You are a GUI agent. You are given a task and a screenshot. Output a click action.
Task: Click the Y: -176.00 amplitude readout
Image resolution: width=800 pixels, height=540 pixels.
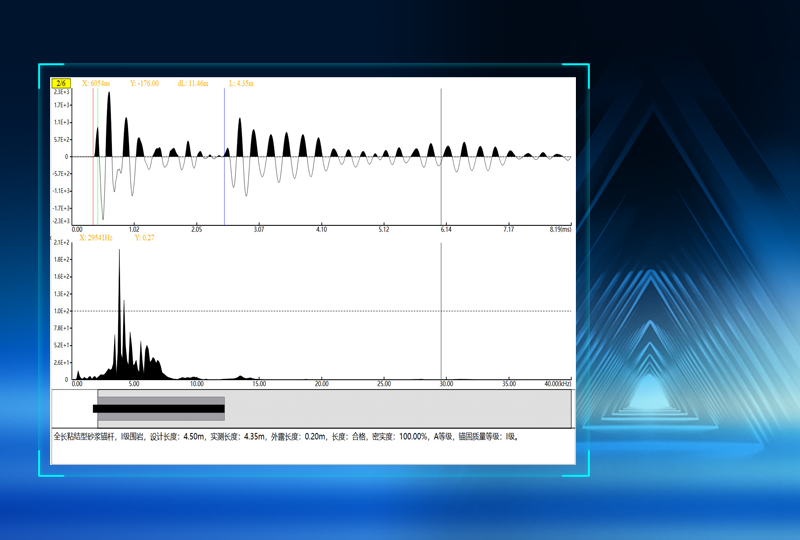pos(144,83)
